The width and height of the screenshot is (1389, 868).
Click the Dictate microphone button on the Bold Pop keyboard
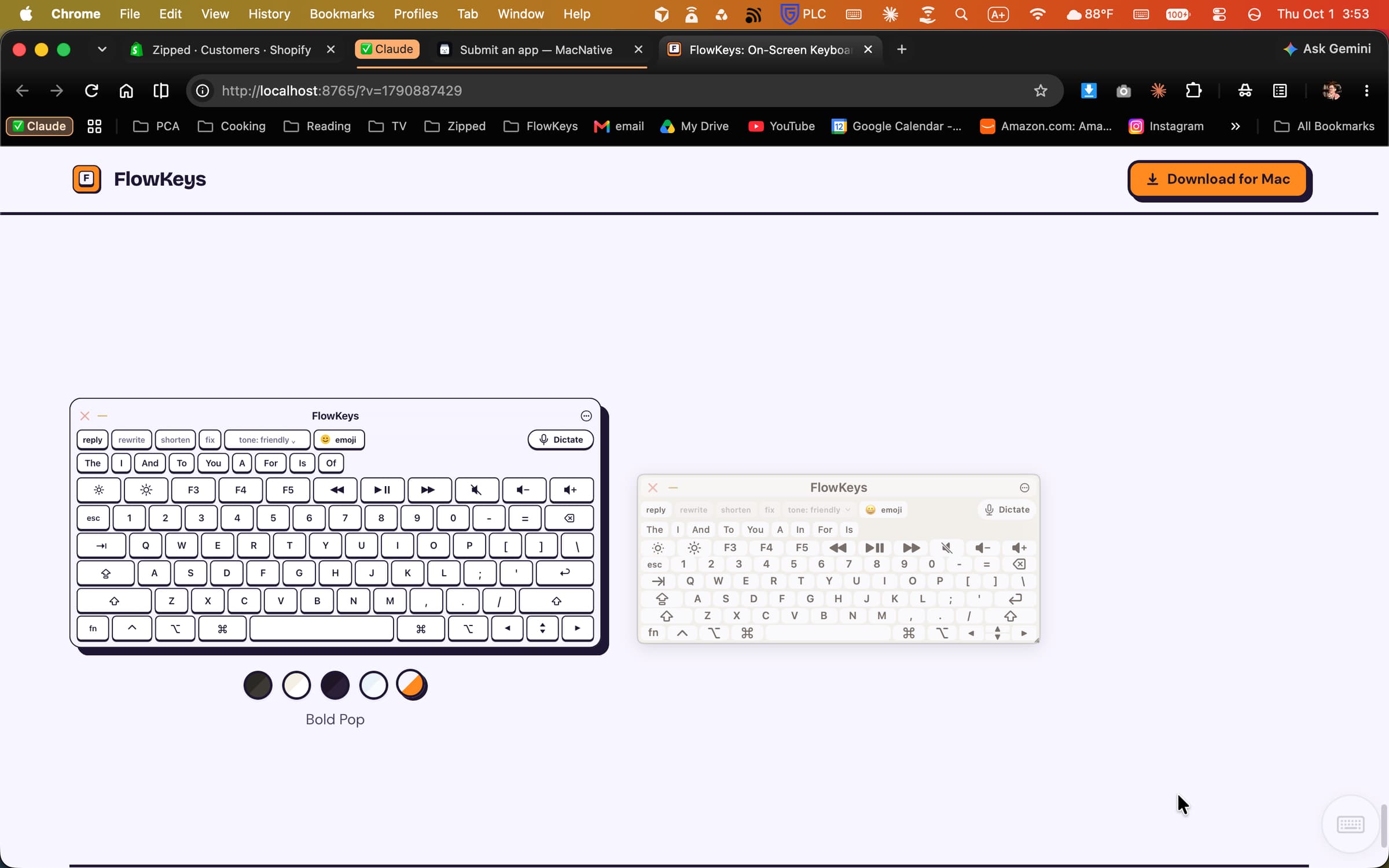click(560, 440)
